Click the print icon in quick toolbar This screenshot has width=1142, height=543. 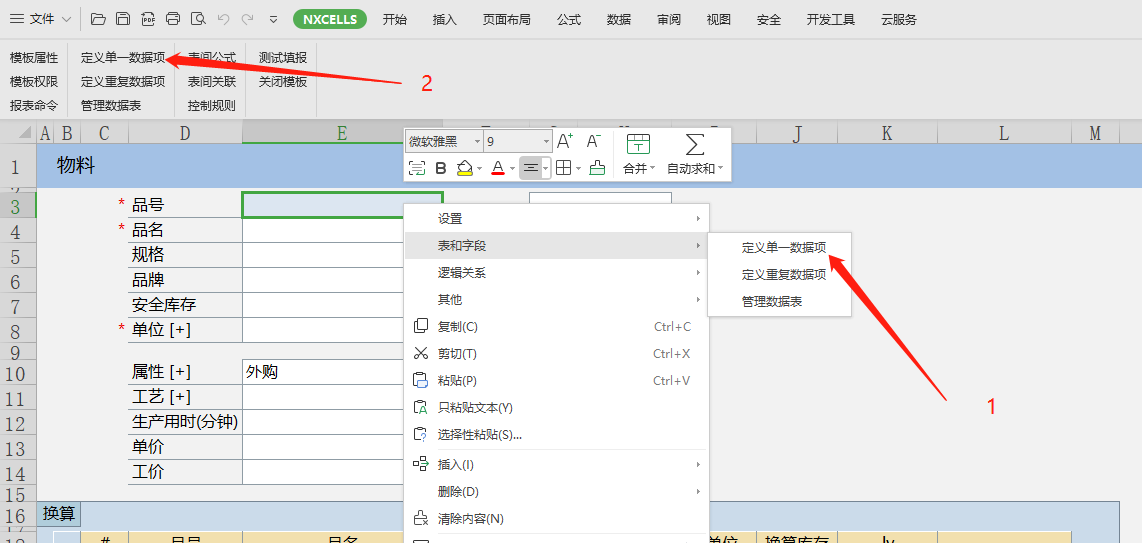(x=173, y=19)
